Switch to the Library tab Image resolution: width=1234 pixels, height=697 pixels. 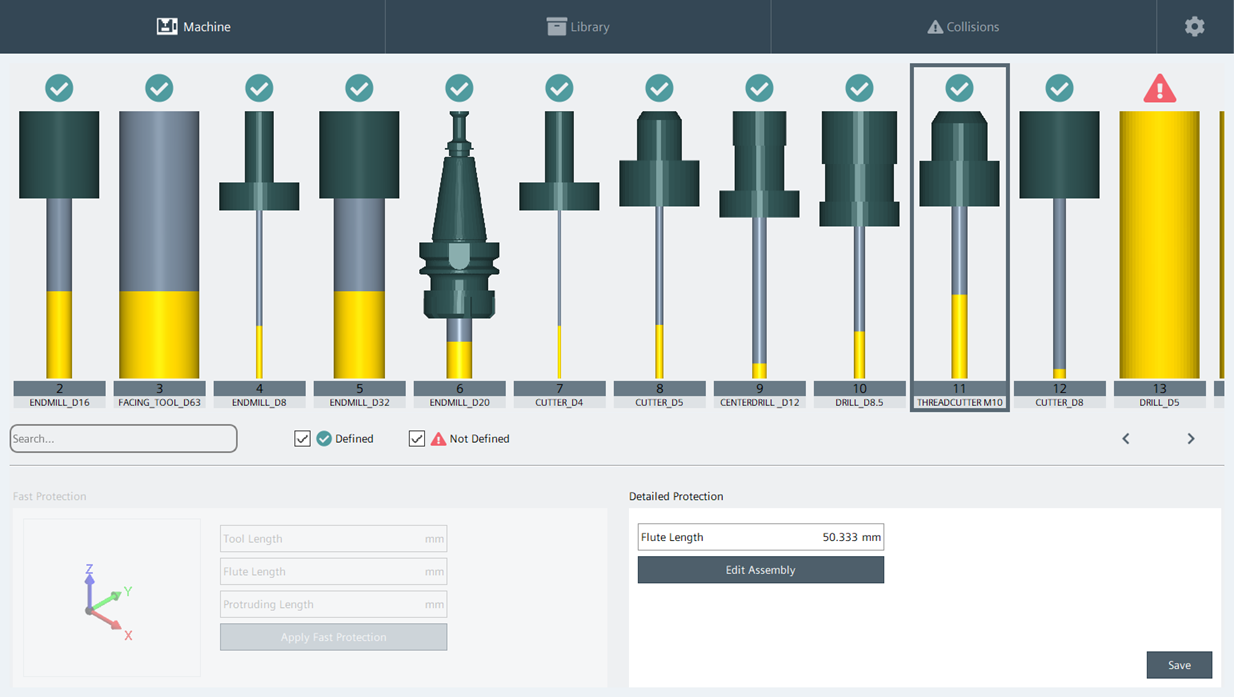578,27
